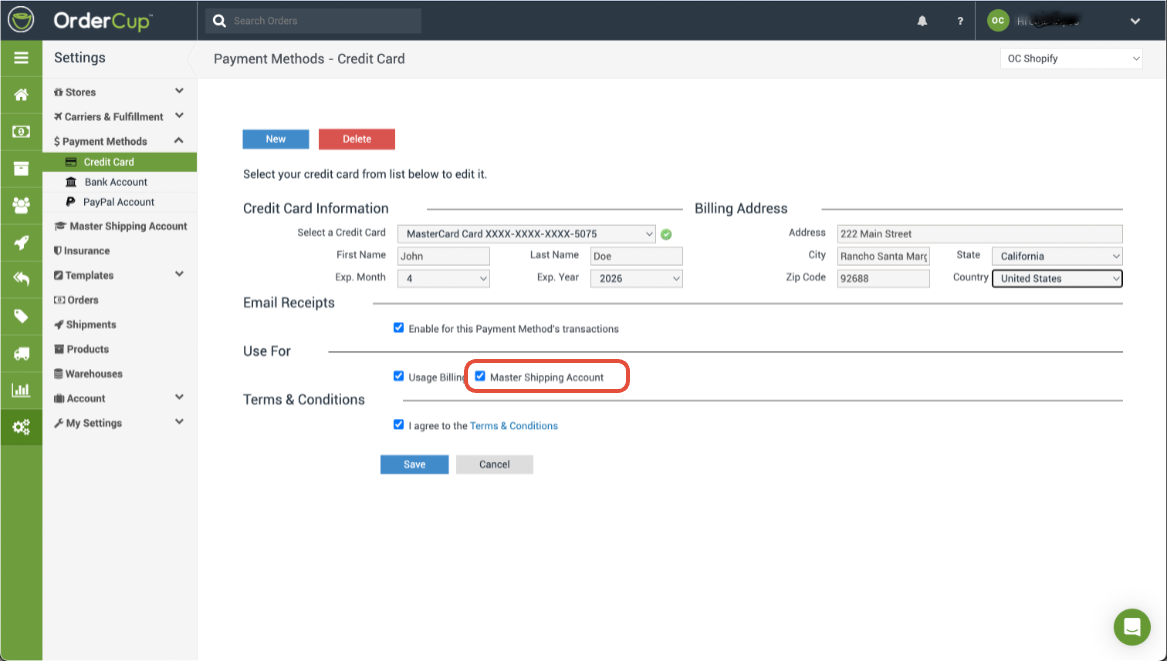Viewport: 1167px width, 661px height.
Task: Open the help question mark icon
Action: click(959, 21)
